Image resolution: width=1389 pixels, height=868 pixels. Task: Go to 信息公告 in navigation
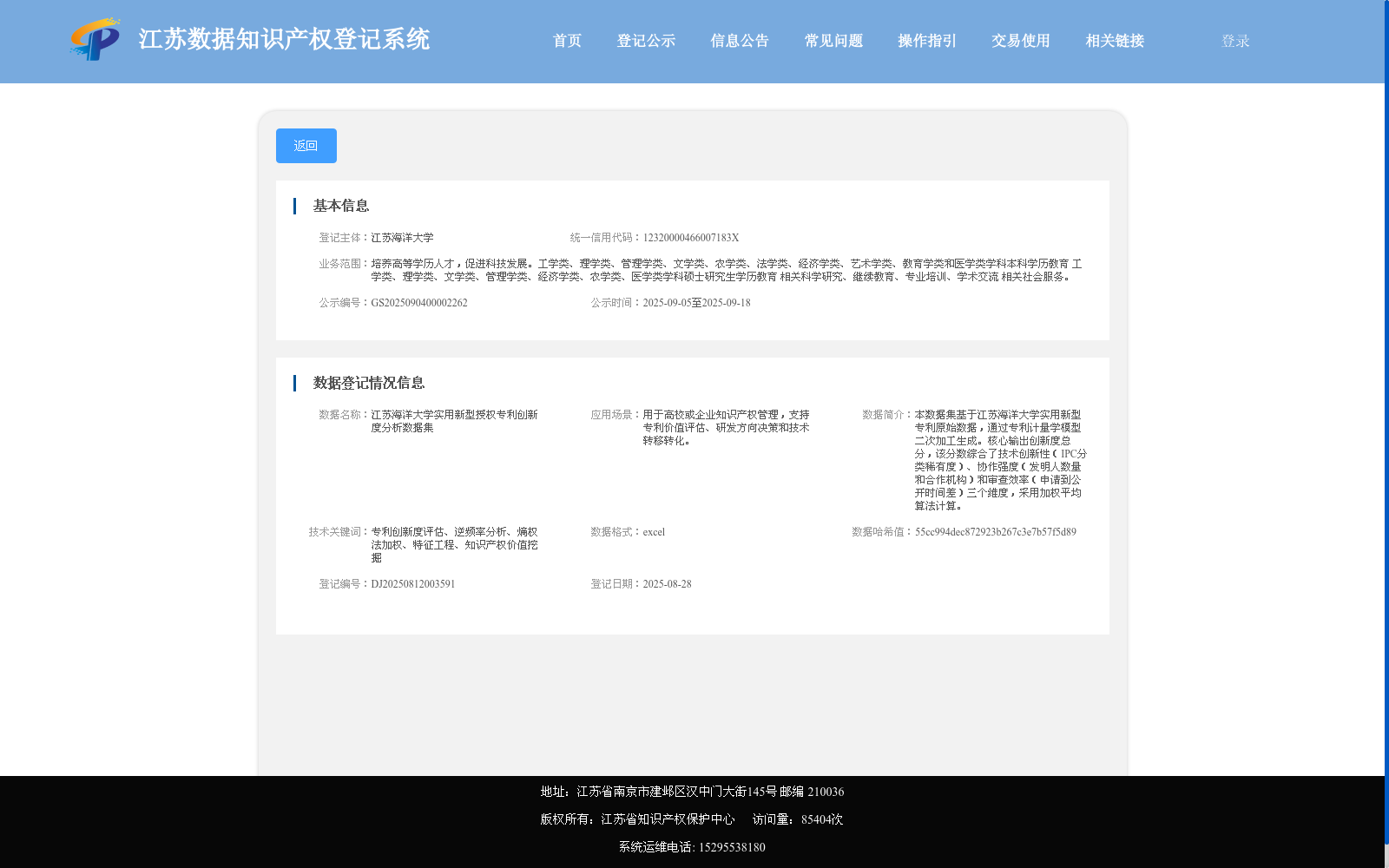pyautogui.click(x=740, y=41)
